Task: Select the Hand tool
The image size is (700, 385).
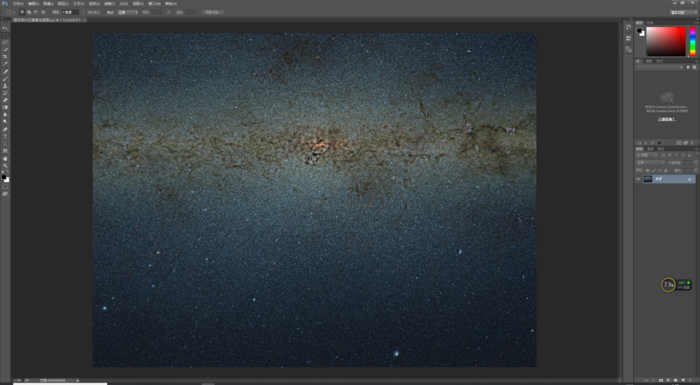Action: [5, 159]
